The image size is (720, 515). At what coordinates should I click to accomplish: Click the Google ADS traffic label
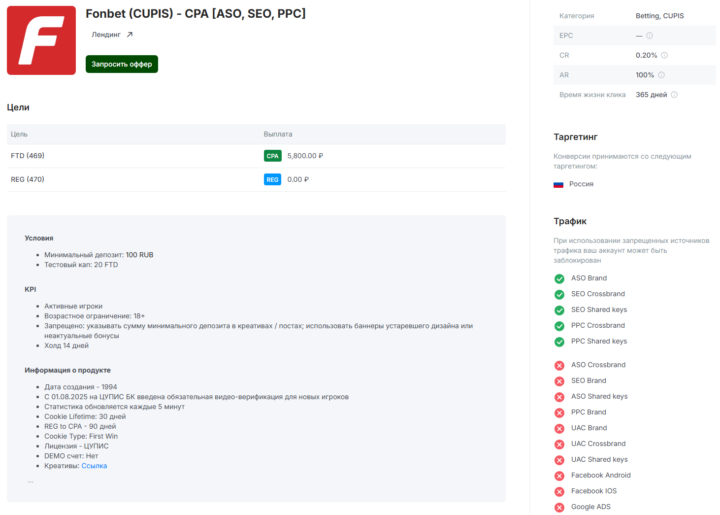tap(591, 507)
